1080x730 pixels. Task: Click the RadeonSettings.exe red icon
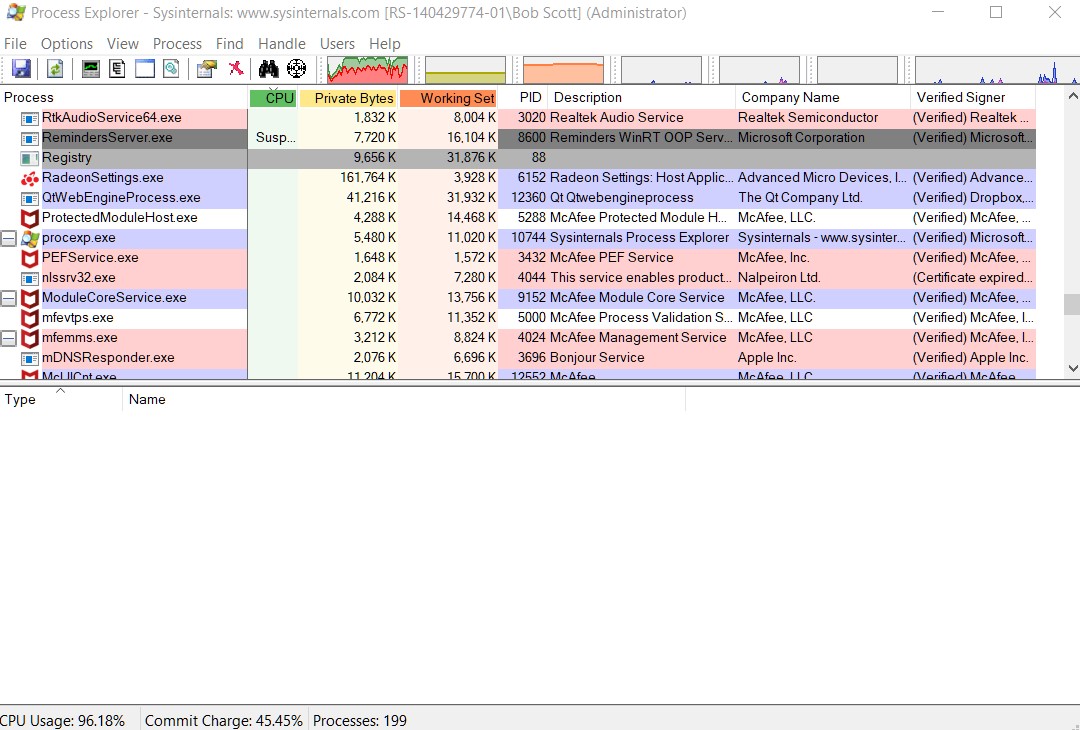(30, 178)
